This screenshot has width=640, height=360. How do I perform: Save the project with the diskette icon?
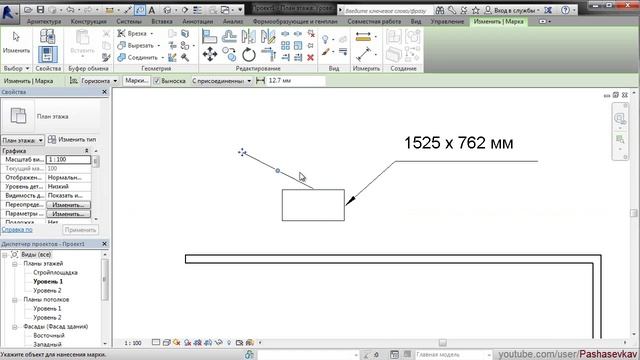[x=40, y=9]
